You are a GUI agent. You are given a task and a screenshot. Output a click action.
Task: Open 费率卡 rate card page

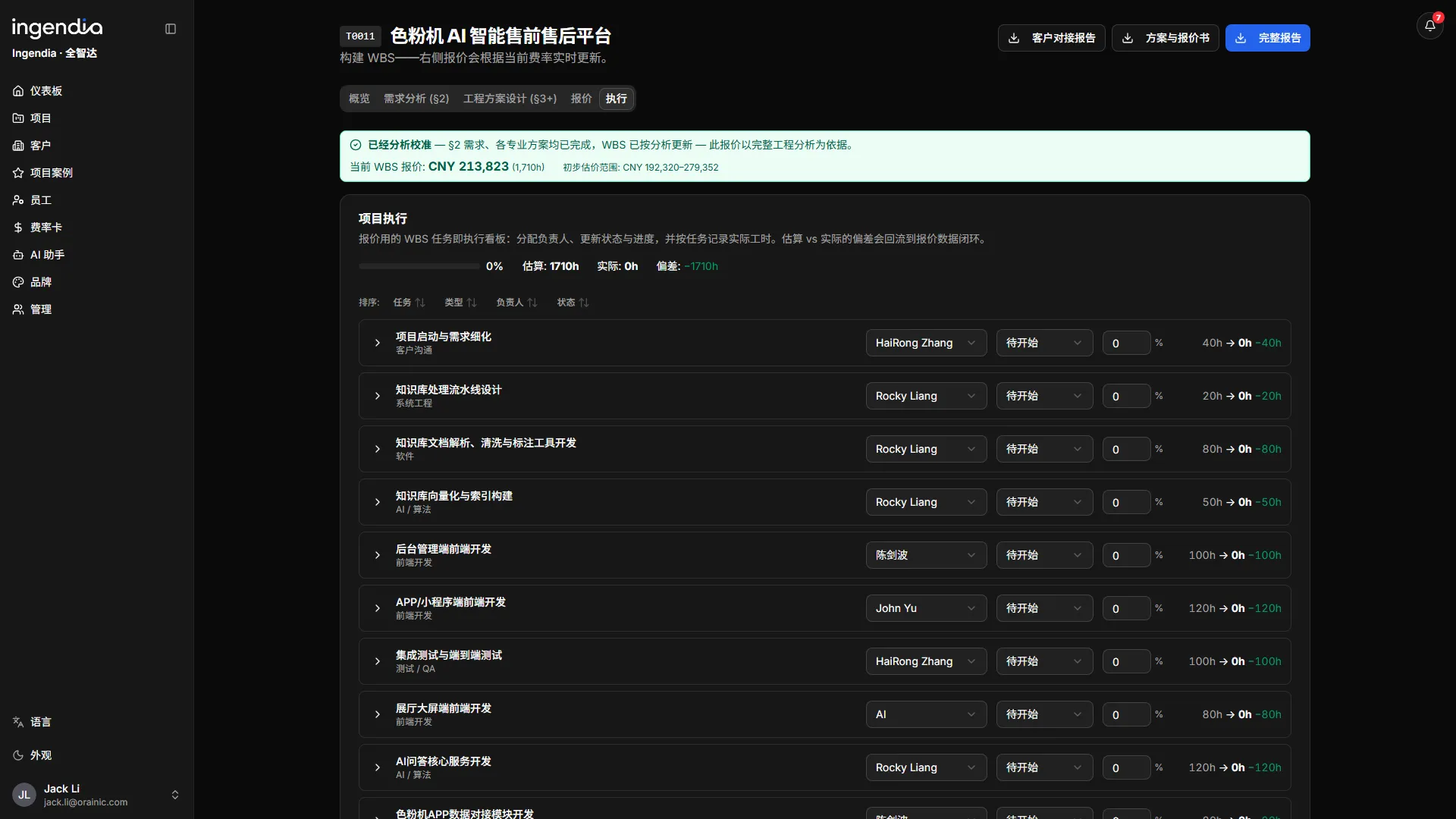point(96,227)
